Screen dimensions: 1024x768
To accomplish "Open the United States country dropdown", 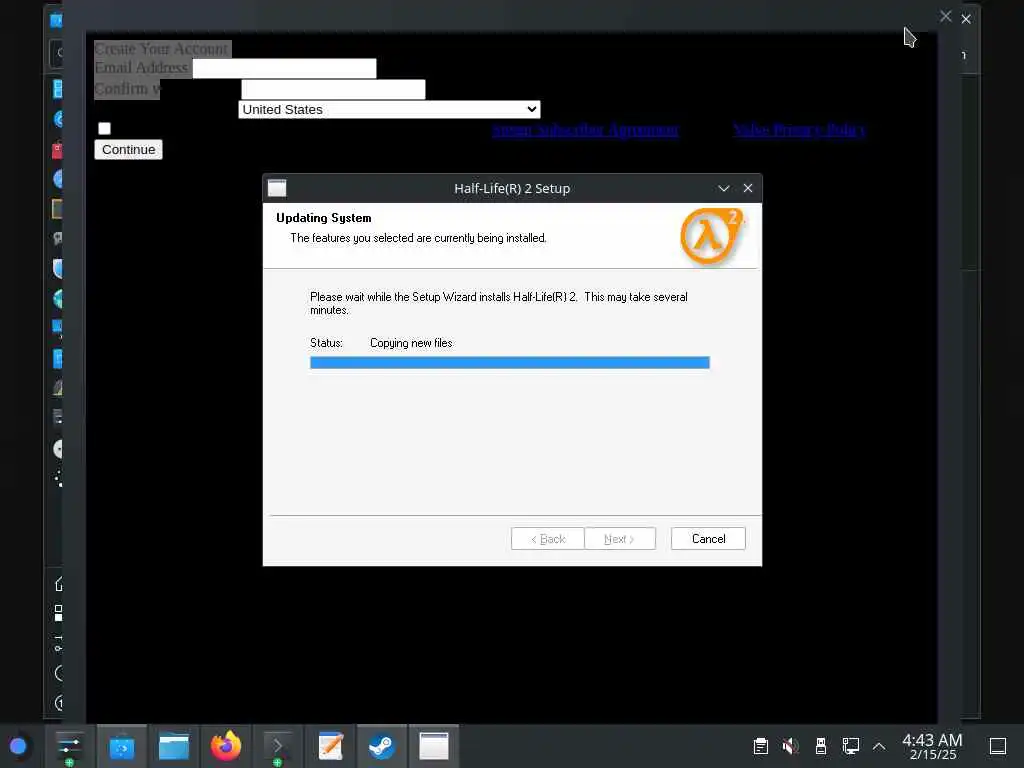I will coord(389,110).
